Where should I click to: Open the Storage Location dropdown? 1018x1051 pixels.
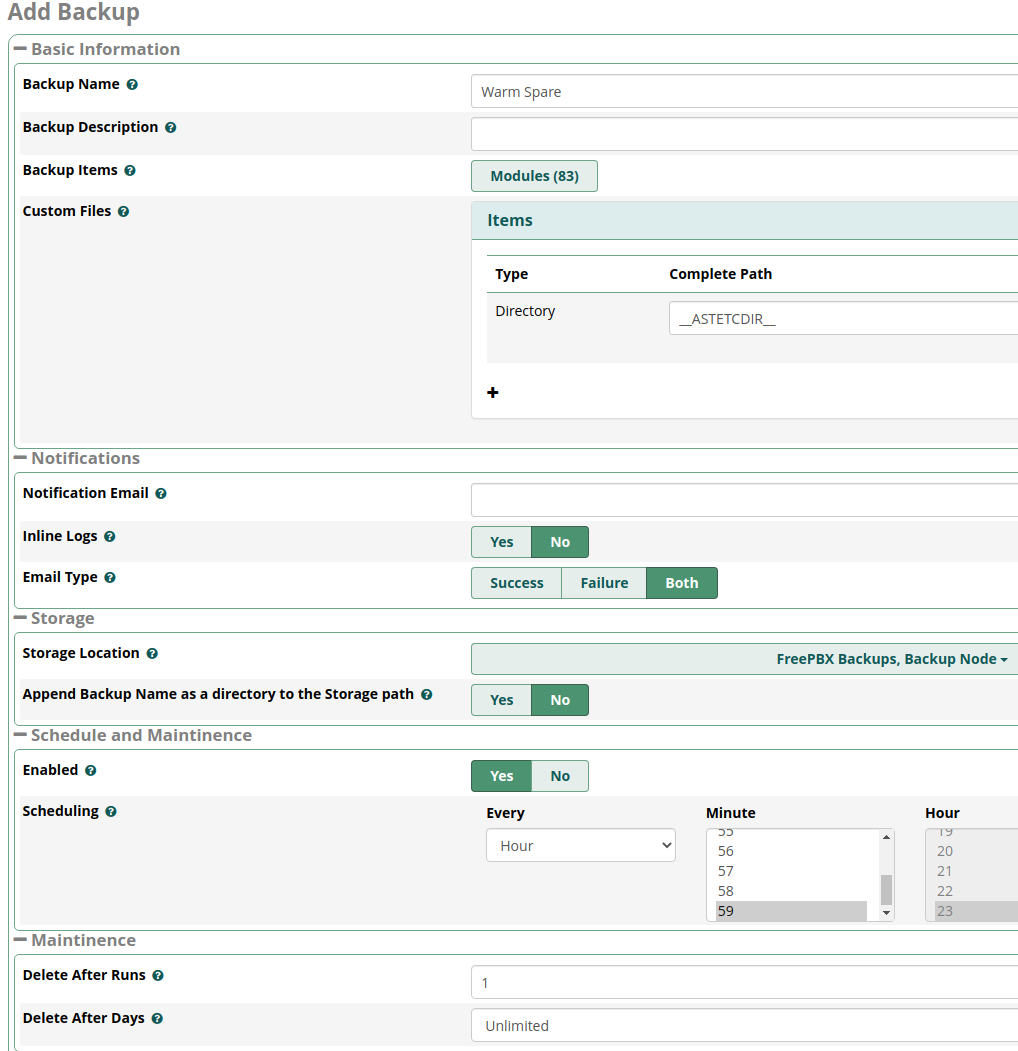click(x=744, y=659)
